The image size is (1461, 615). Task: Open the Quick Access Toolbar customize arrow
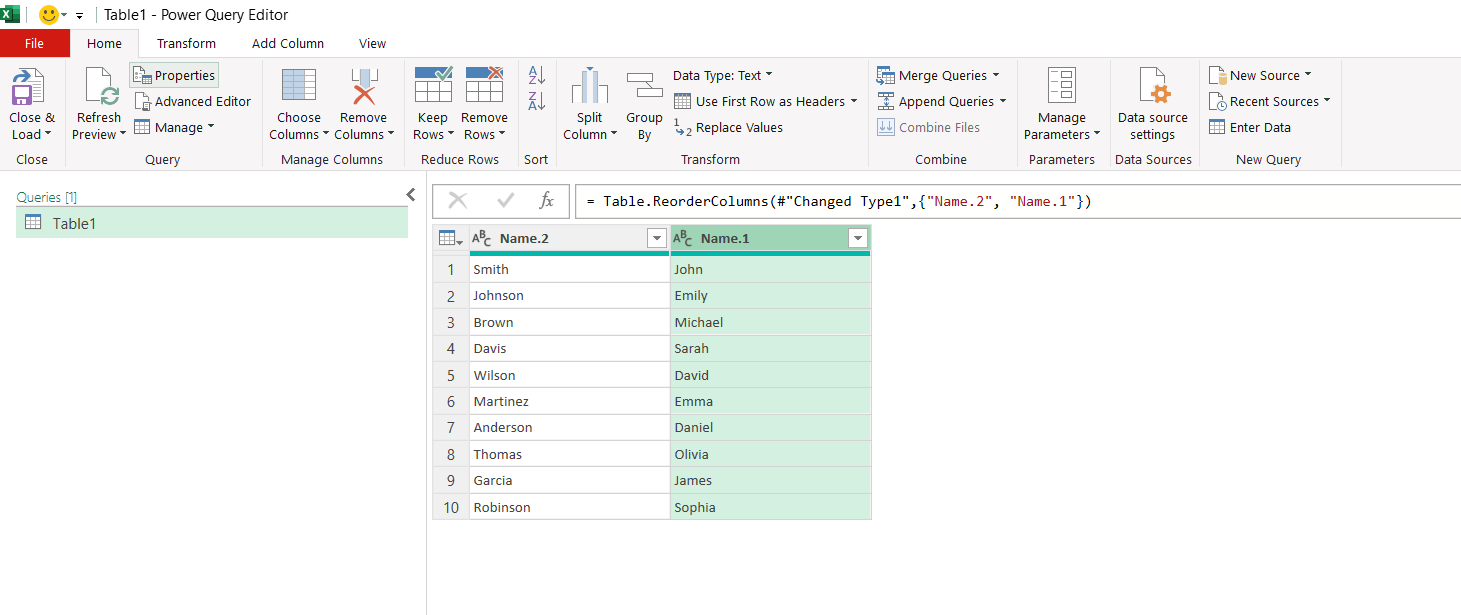pos(79,16)
